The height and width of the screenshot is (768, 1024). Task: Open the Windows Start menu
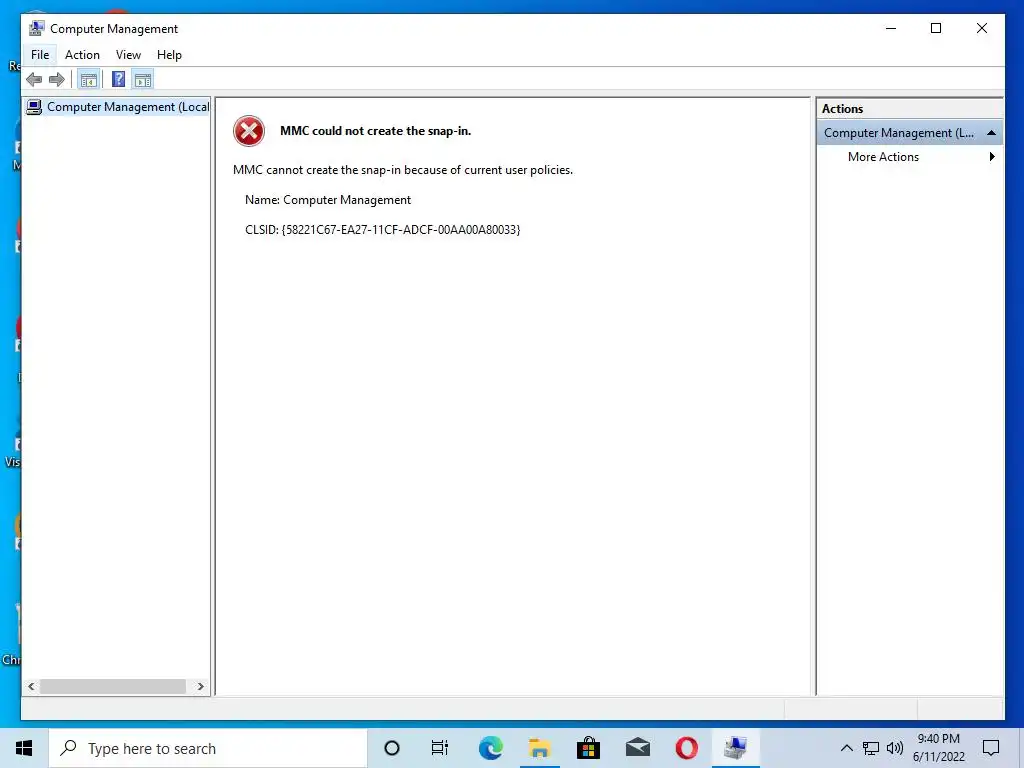[24, 748]
